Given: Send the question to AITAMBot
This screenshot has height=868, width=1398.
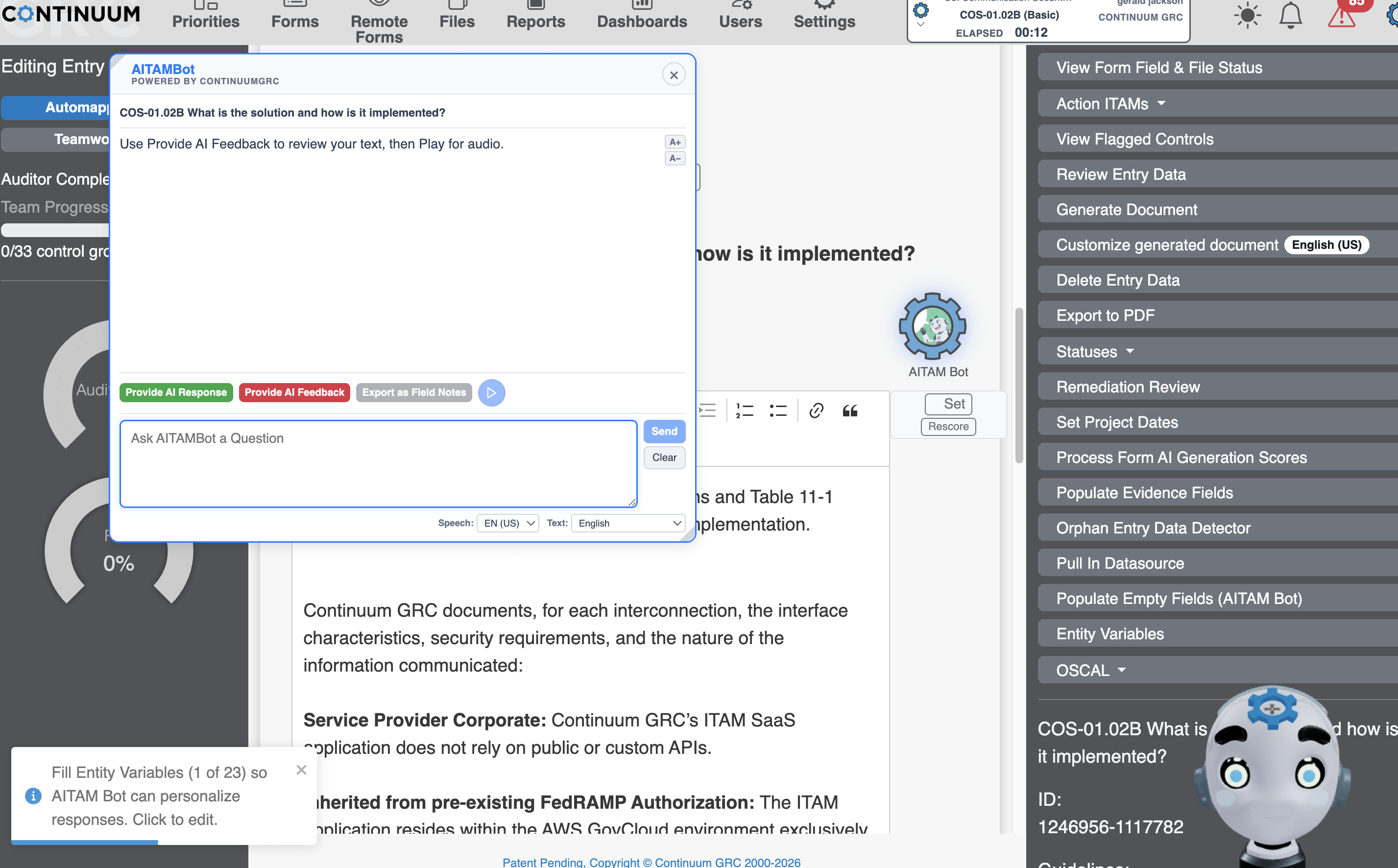Looking at the screenshot, I should (x=664, y=431).
